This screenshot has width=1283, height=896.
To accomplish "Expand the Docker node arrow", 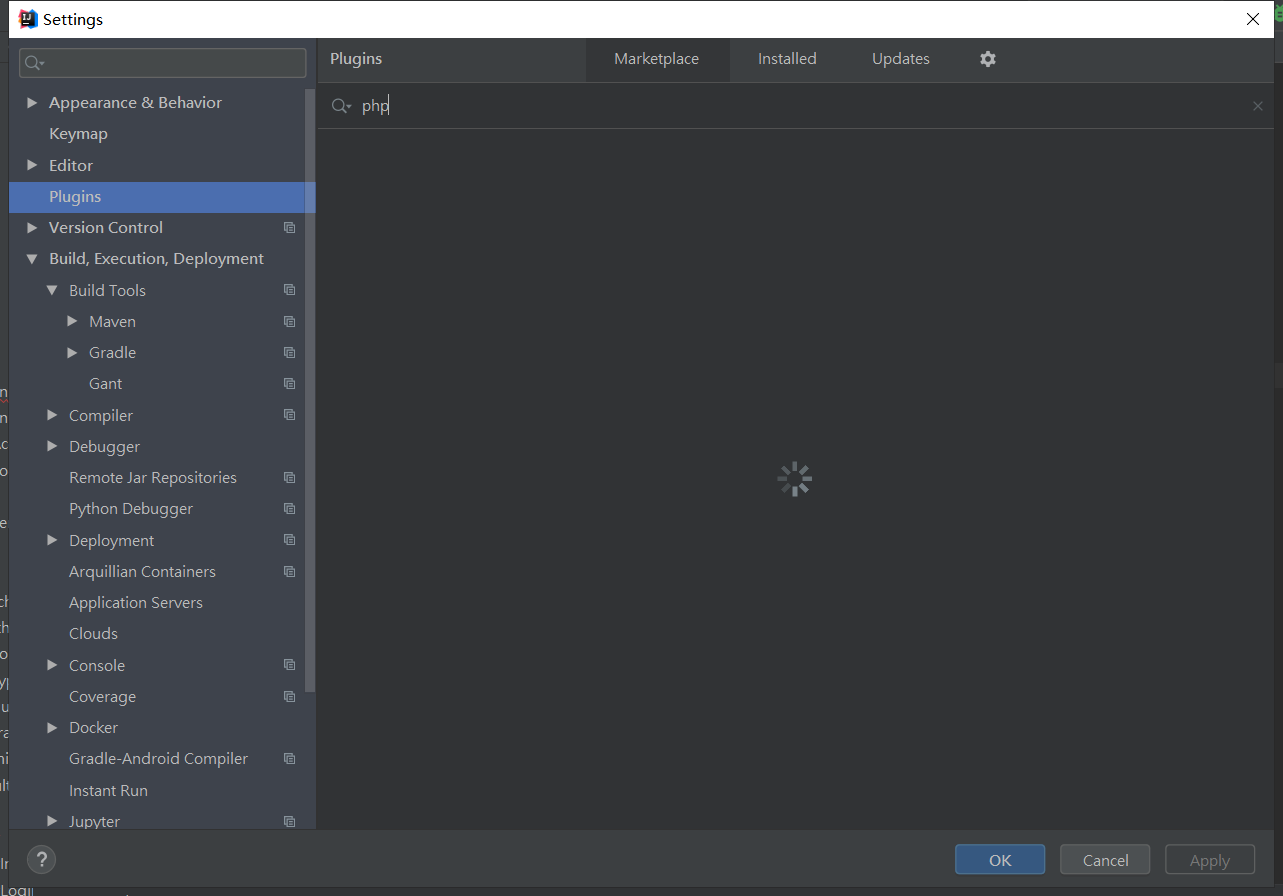I will 52,728.
